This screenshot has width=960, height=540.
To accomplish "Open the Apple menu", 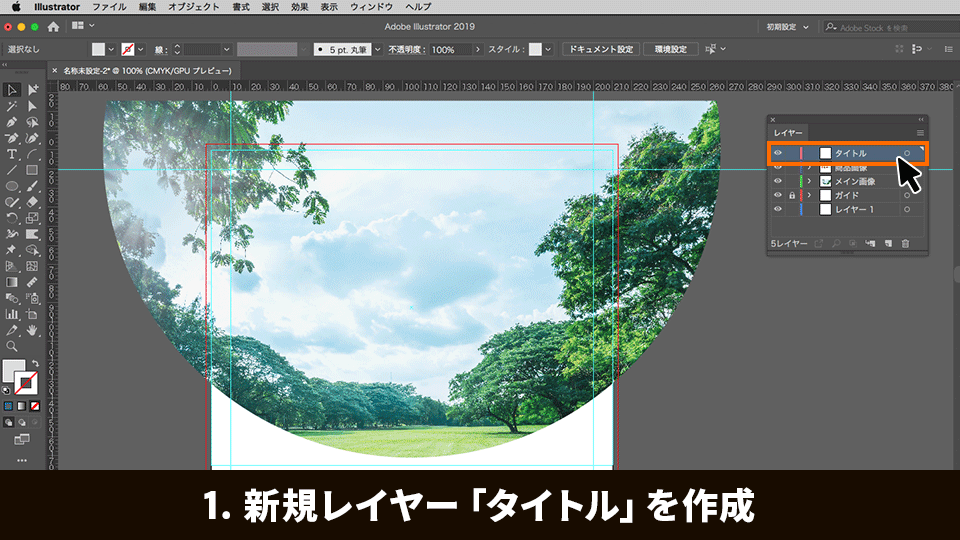I will coord(17,7).
